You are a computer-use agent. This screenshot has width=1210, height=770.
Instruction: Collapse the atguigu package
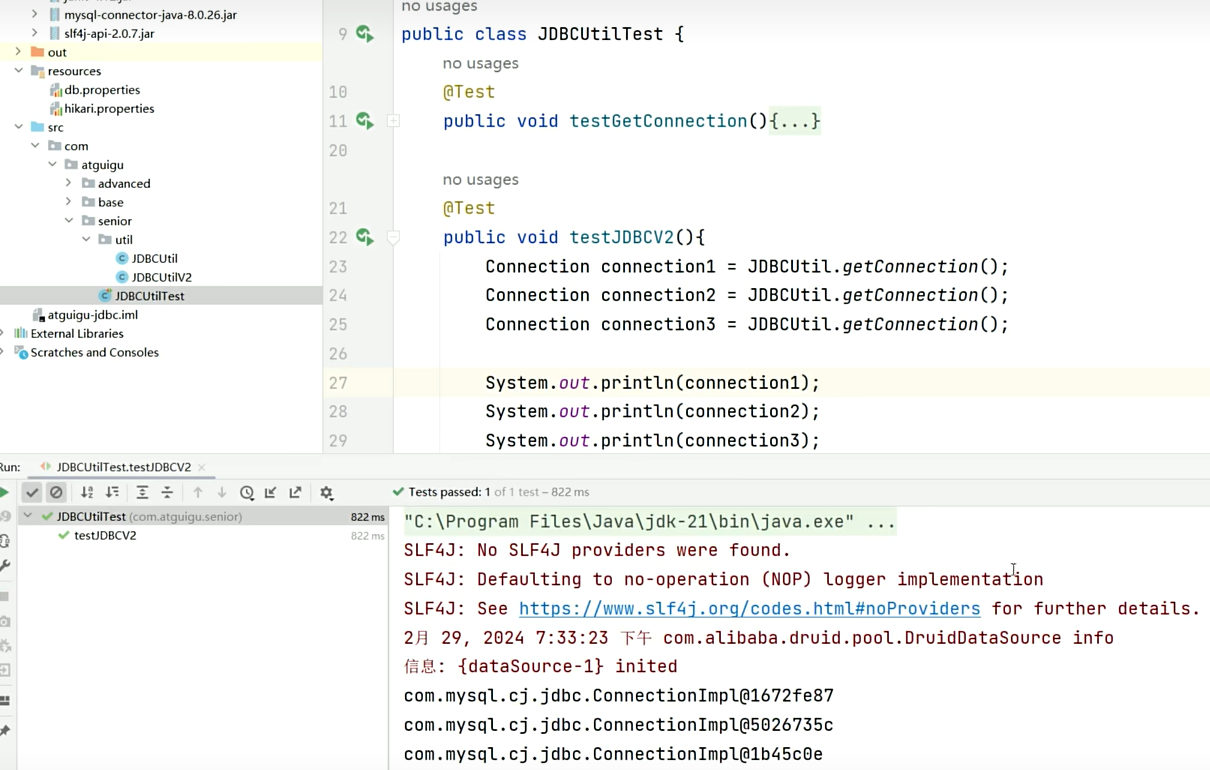[52, 165]
